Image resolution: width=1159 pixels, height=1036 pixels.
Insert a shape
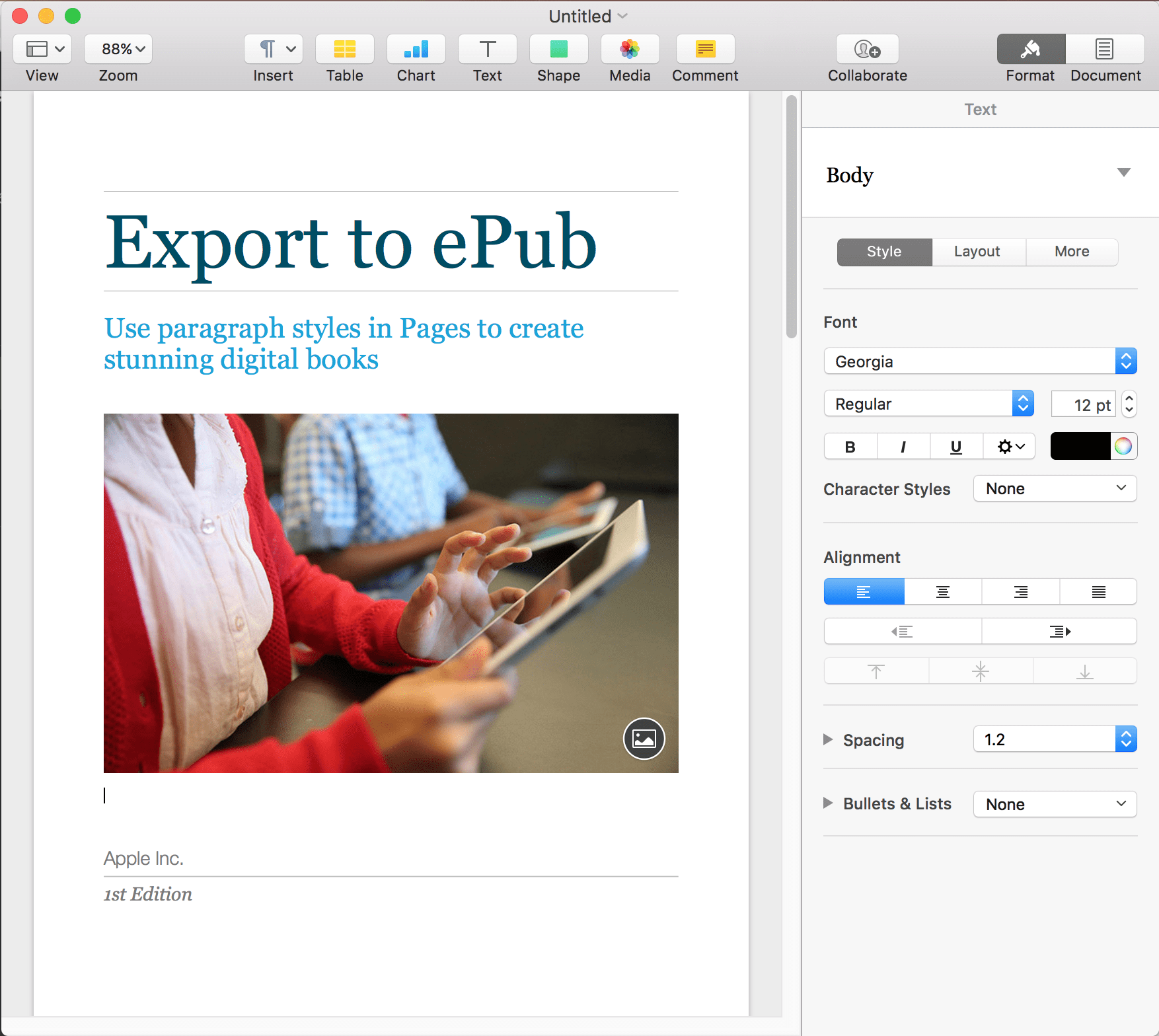click(x=558, y=49)
